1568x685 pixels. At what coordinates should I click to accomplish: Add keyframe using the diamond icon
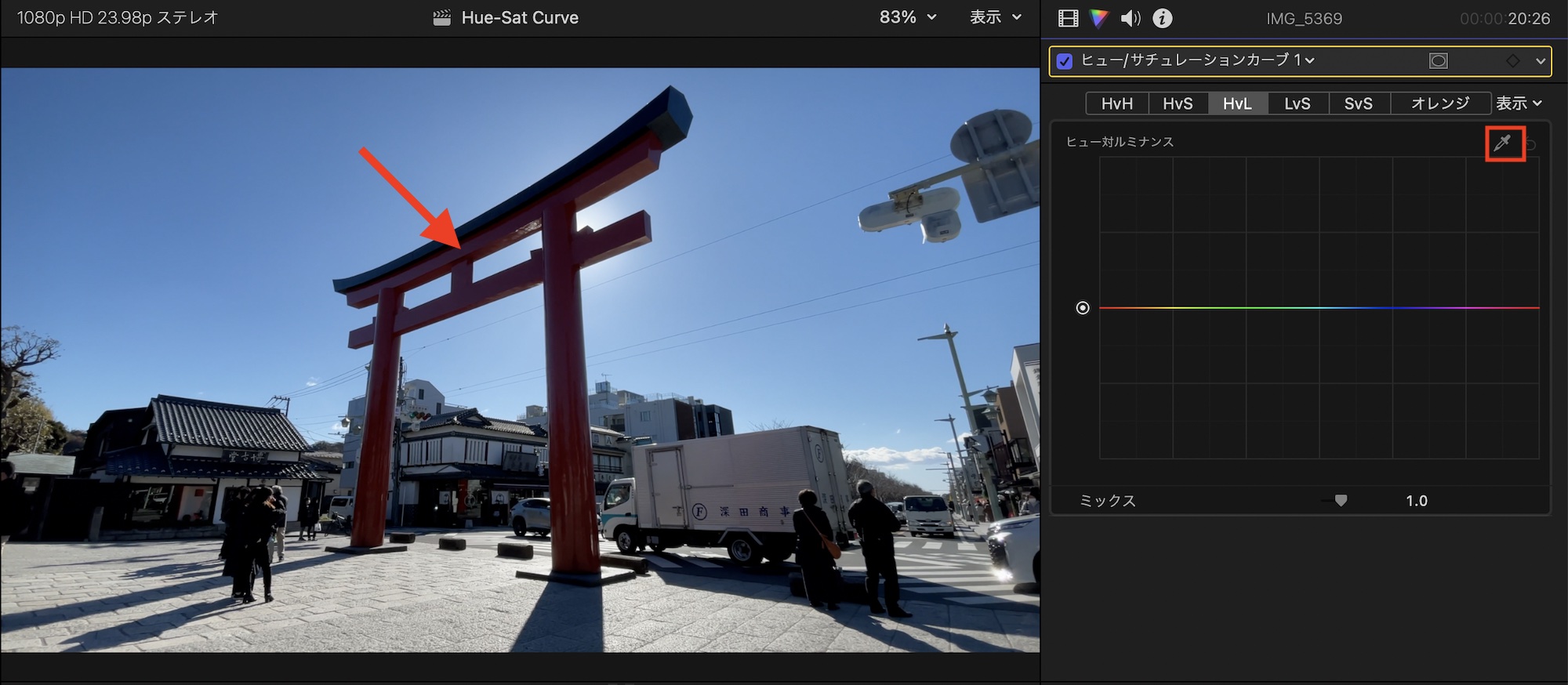pos(1512,61)
